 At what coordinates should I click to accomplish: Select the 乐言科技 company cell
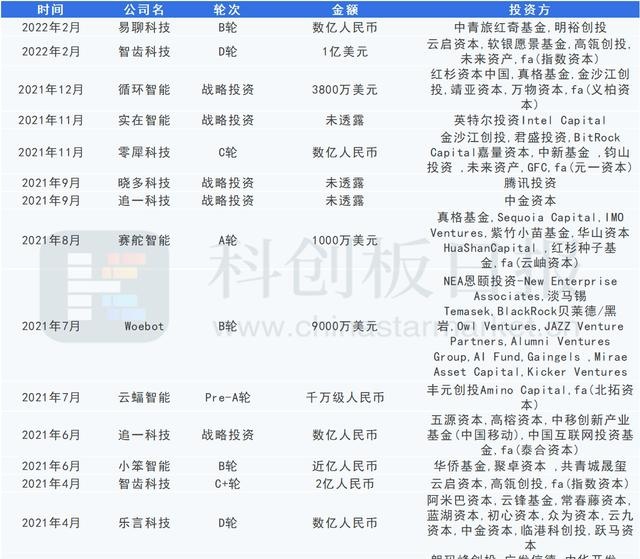tap(144, 522)
